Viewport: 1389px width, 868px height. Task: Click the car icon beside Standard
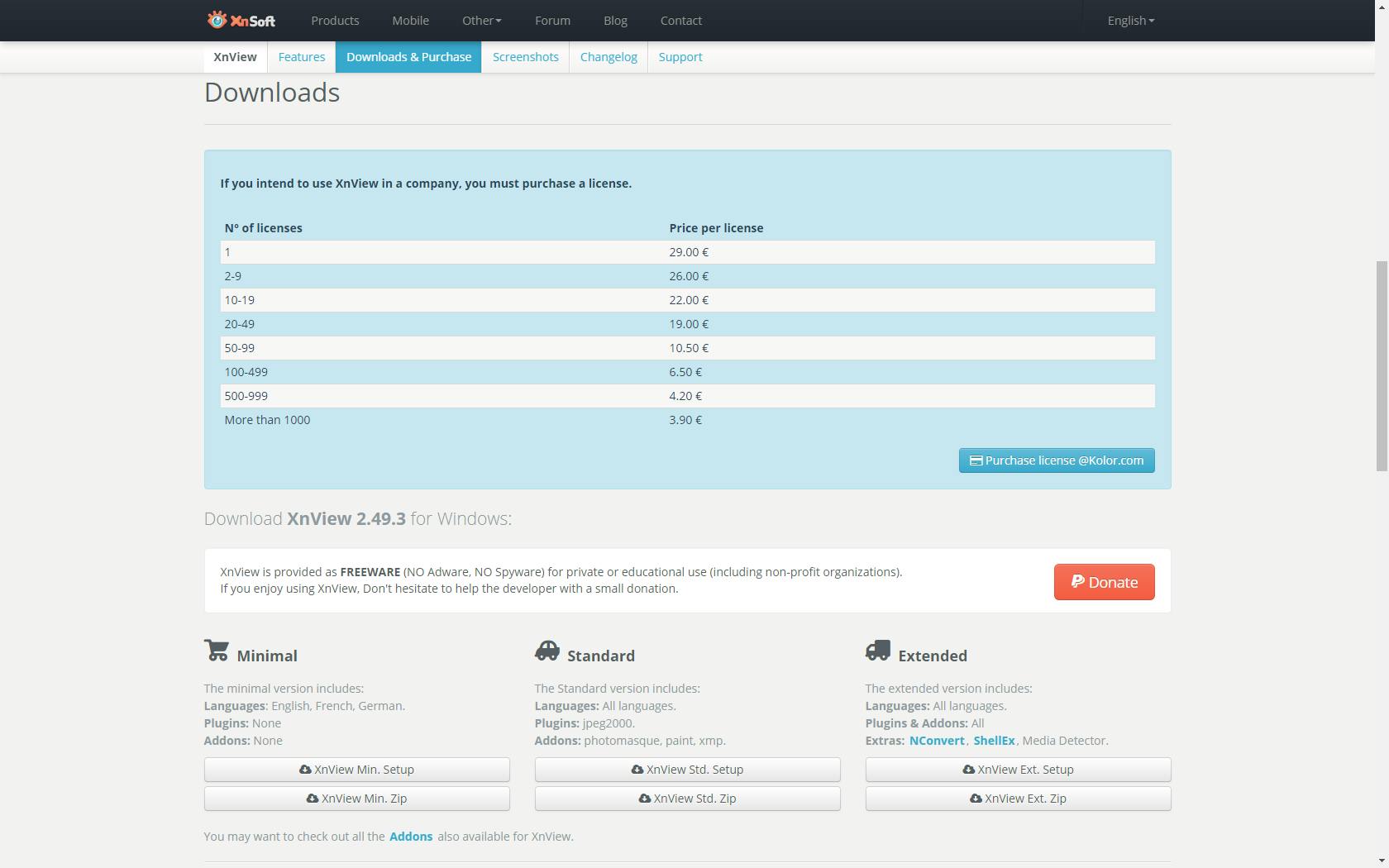coord(547,651)
